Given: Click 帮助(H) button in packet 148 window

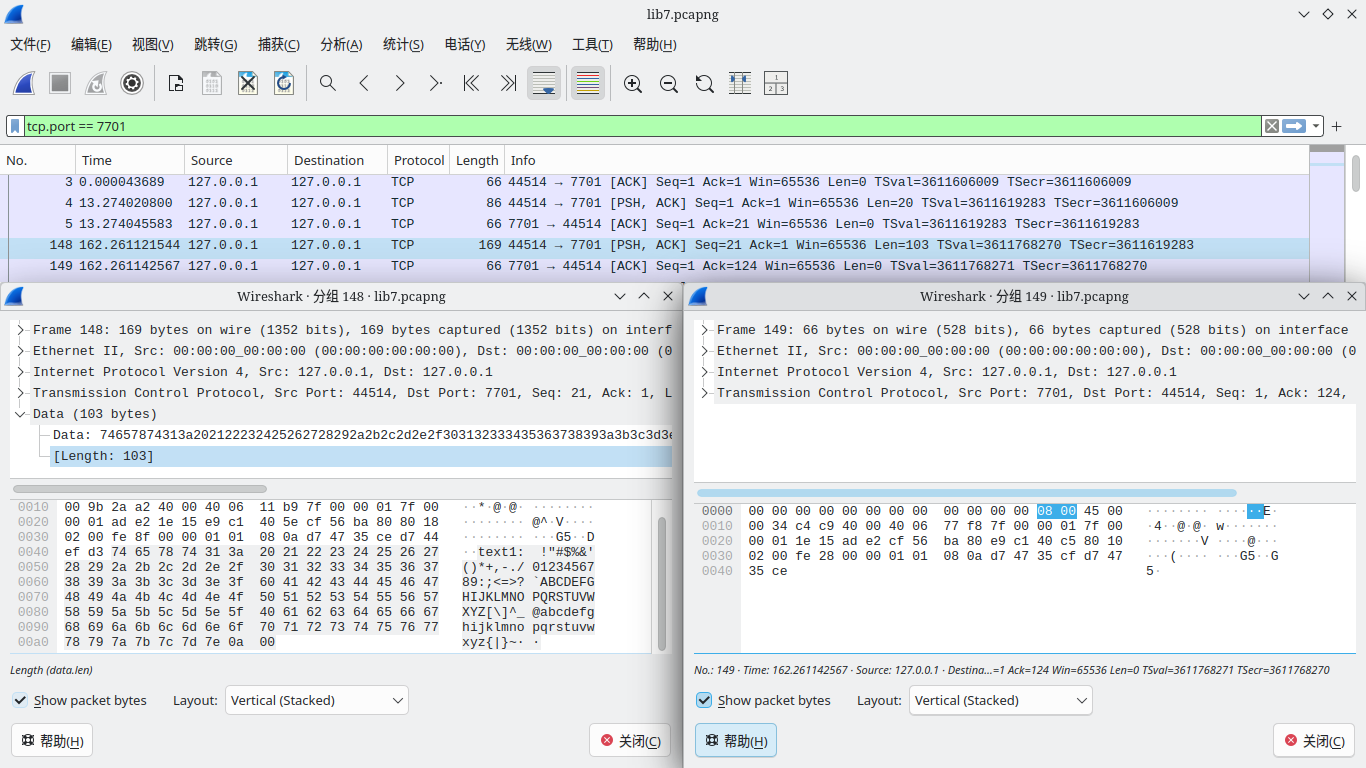Looking at the screenshot, I should (x=52, y=741).
